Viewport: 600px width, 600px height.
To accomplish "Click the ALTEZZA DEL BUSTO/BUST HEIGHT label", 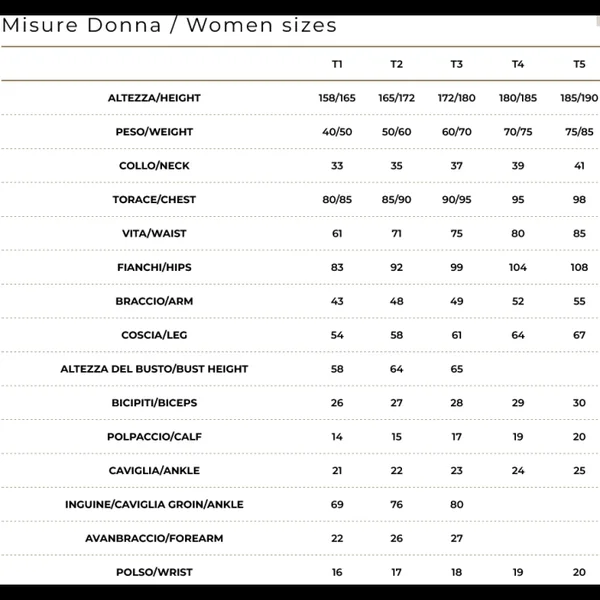I will coord(154,369).
